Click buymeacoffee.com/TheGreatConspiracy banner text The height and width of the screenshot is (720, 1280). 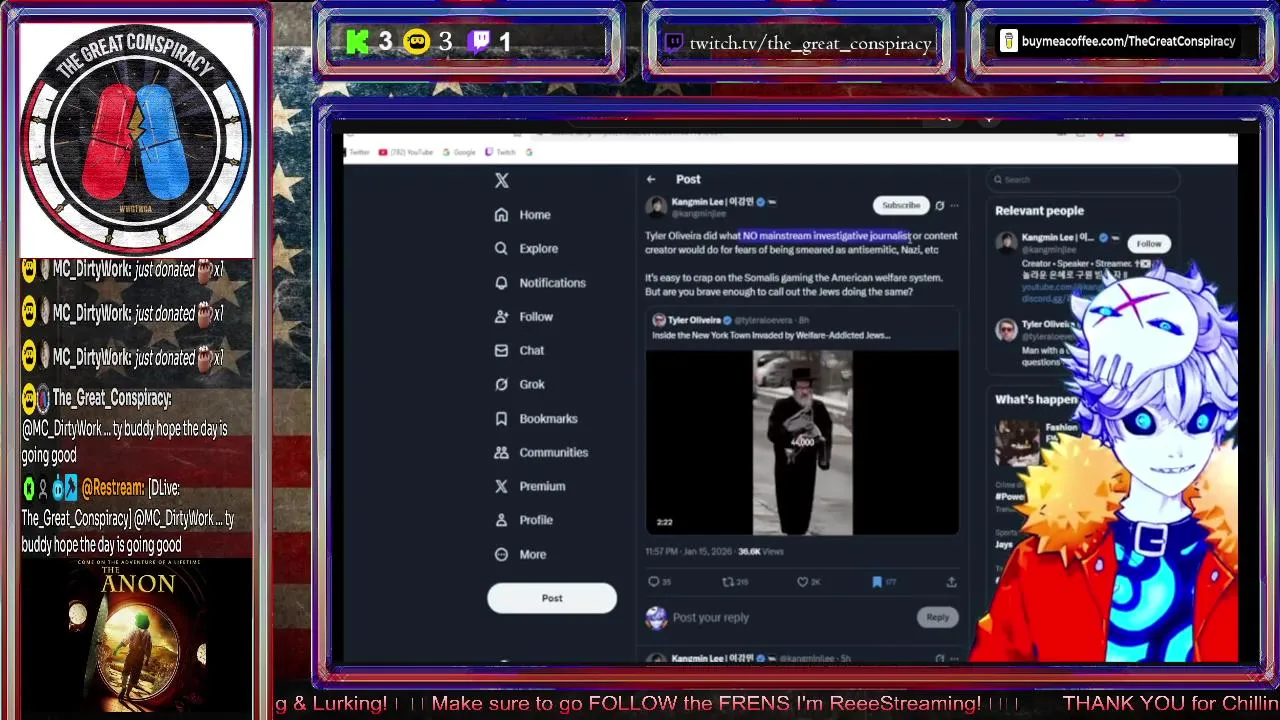click(1128, 42)
